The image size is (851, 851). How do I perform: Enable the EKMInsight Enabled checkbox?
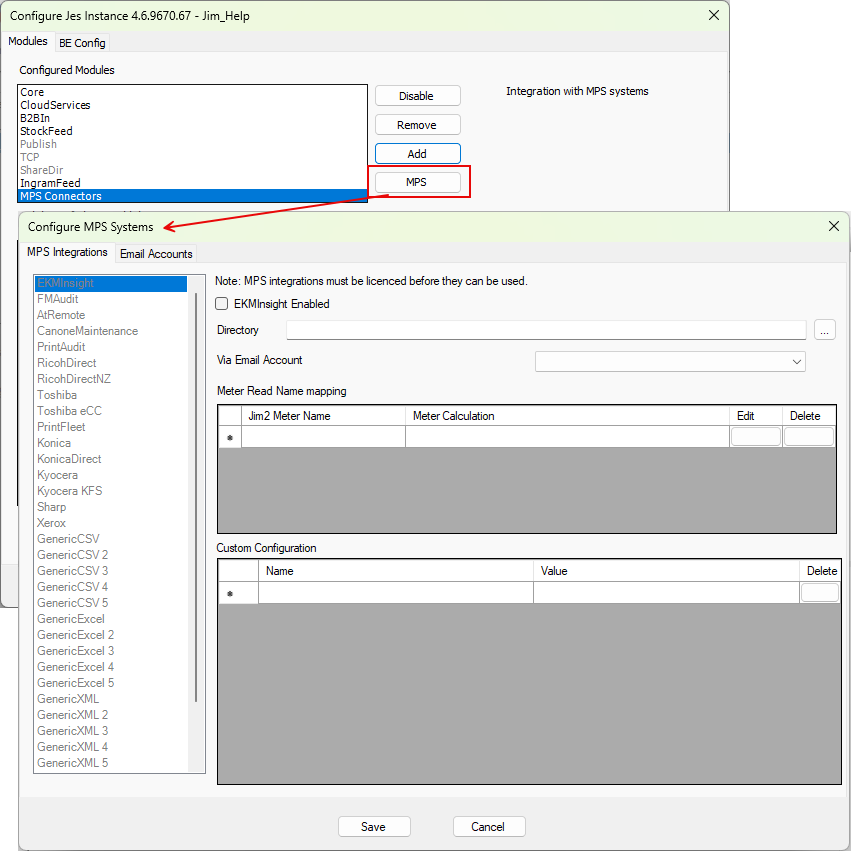pyautogui.click(x=222, y=304)
